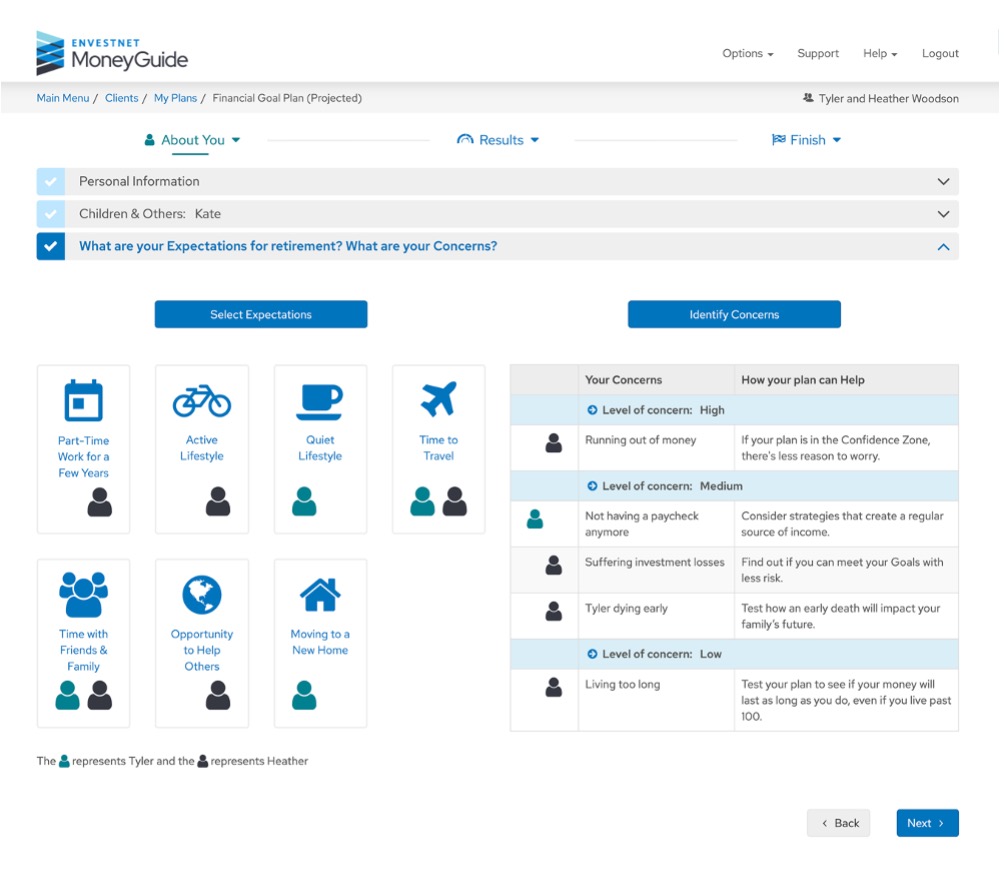Click Heather's person icon under Part-Time Work
Image resolution: width=1004 pixels, height=874 pixels.
tap(100, 502)
